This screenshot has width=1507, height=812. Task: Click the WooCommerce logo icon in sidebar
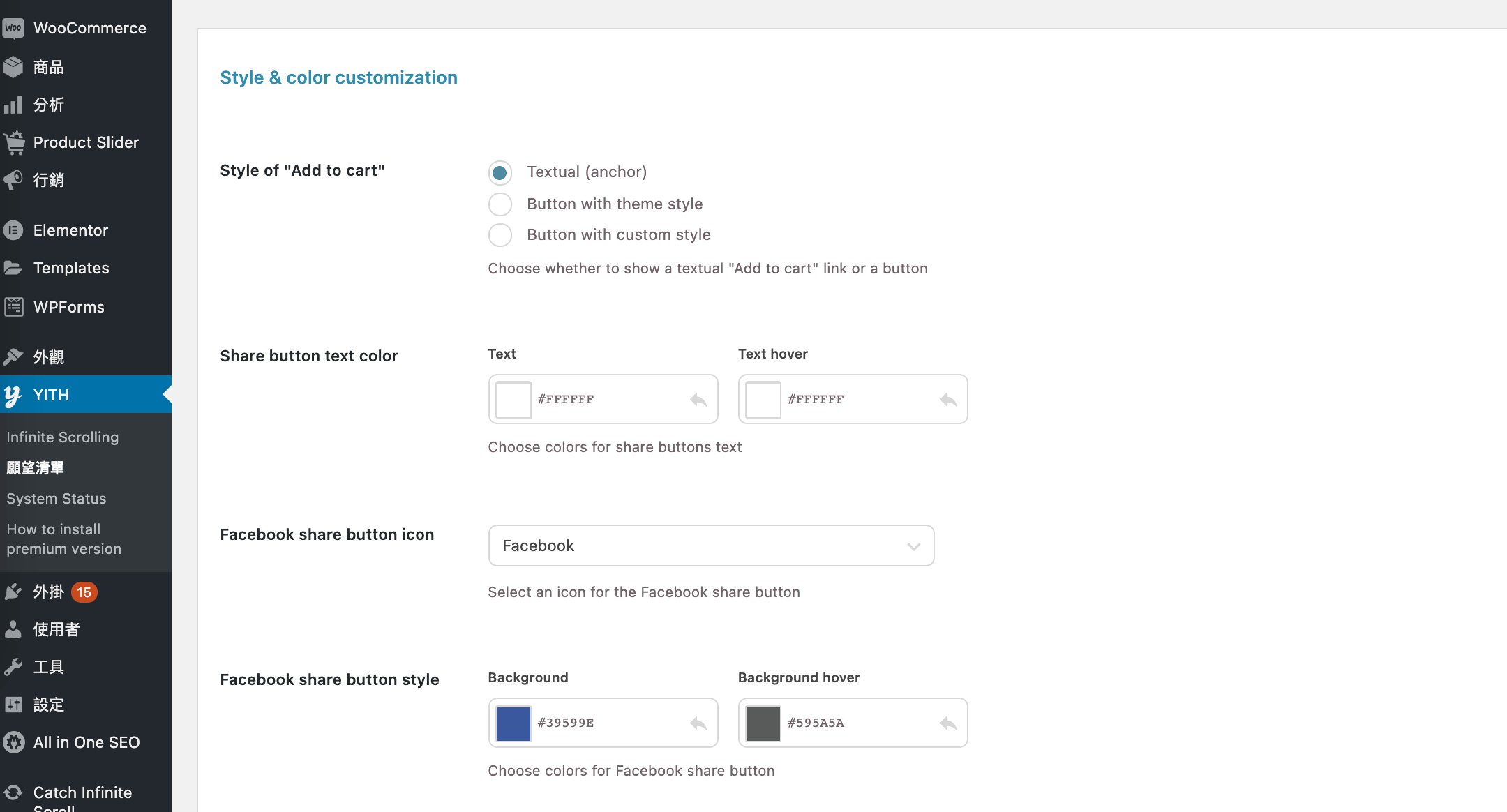13,28
